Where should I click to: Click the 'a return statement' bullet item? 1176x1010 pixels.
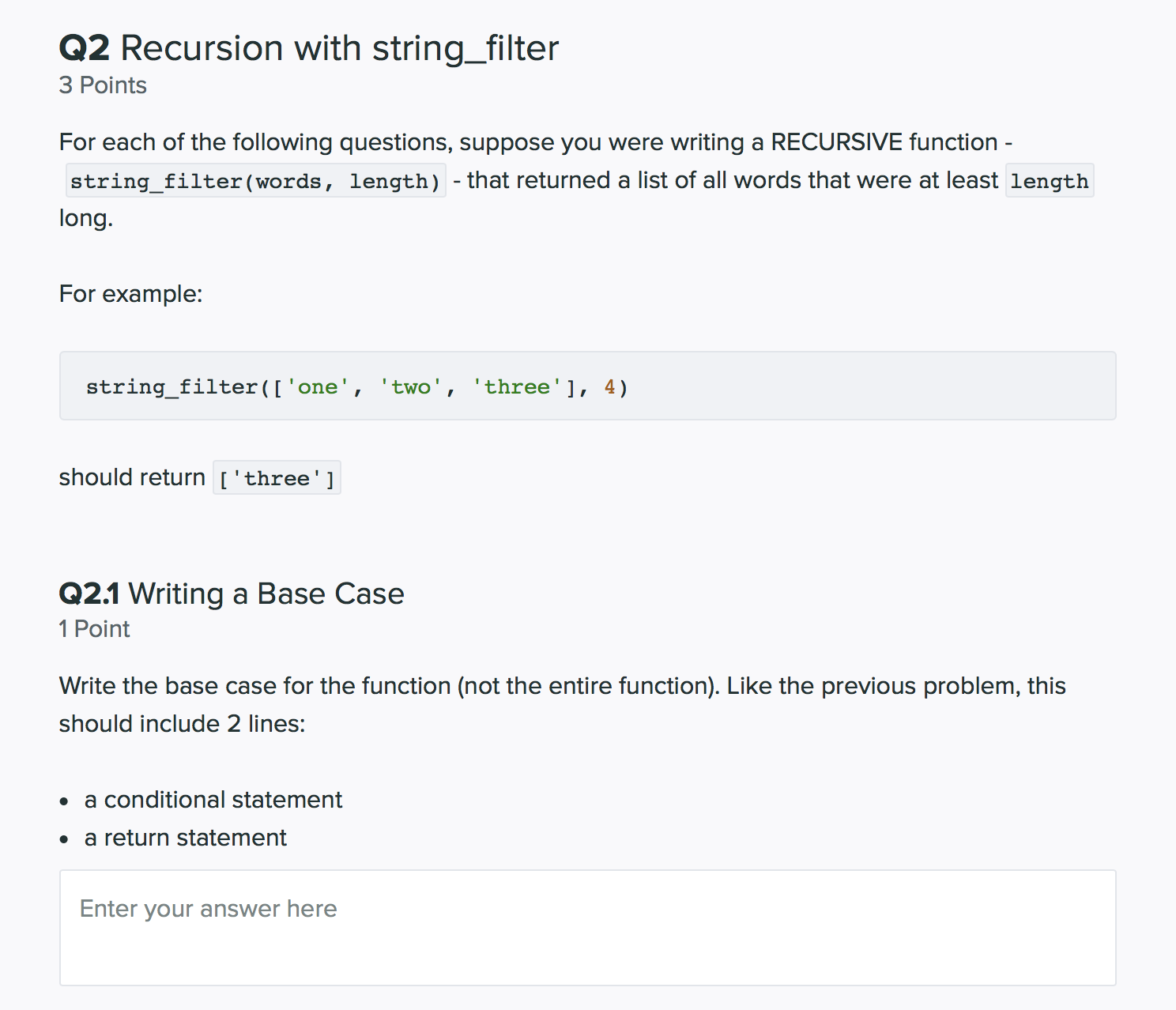(x=185, y=837)
